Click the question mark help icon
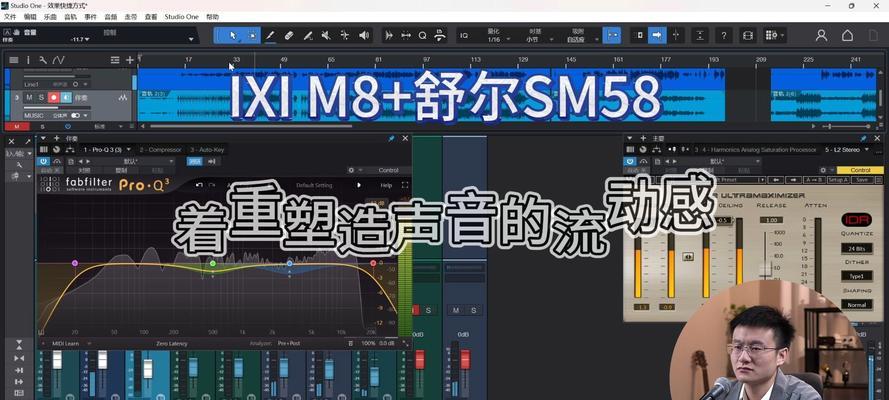The image size is (889, 400). pos(723,35)
